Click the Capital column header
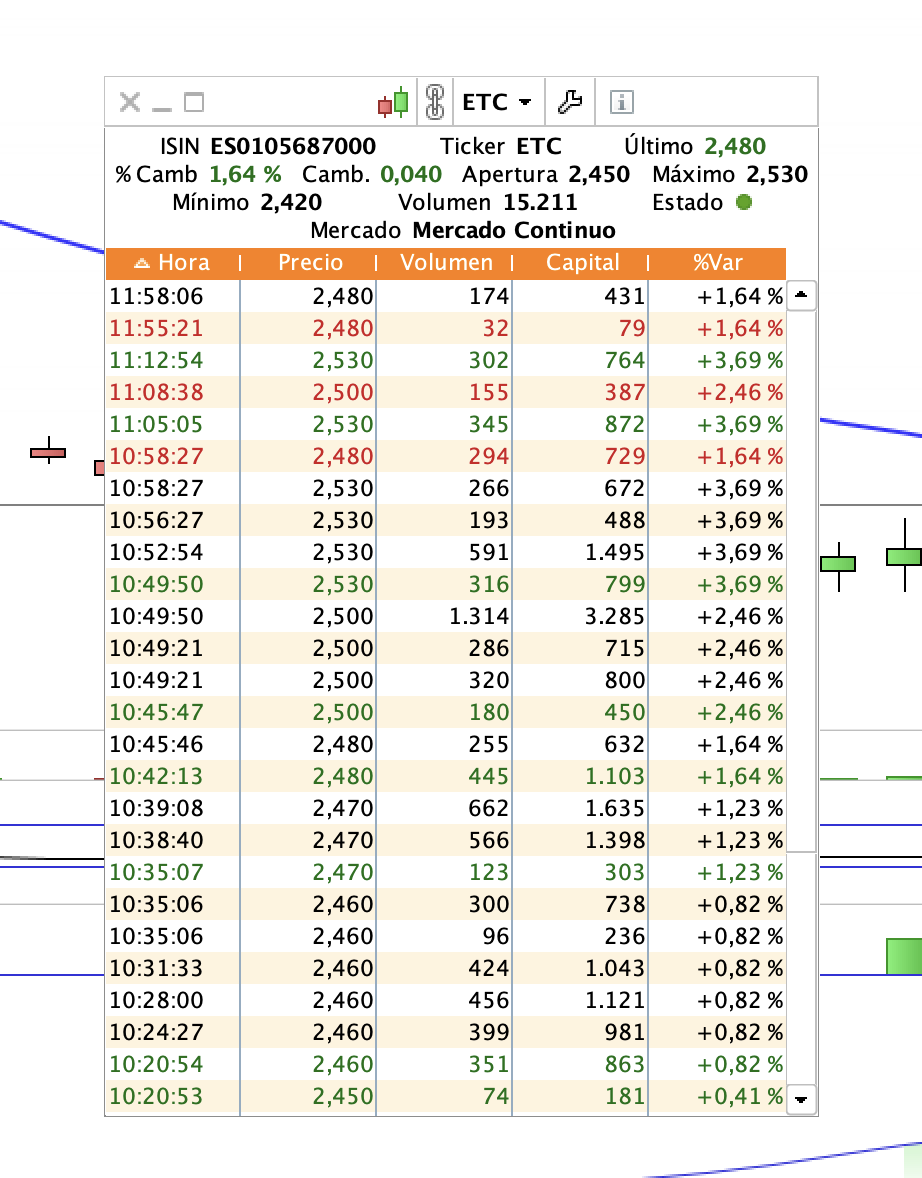Image resolution: width=922 pixels, height=1178 pixels. tap(582, 263)
